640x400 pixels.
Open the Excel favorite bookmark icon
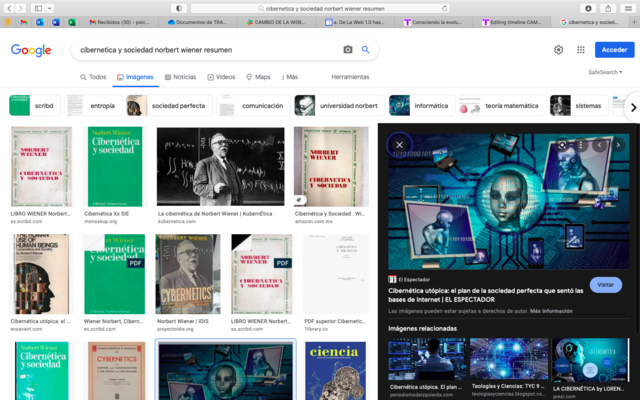tap(72, 22)
